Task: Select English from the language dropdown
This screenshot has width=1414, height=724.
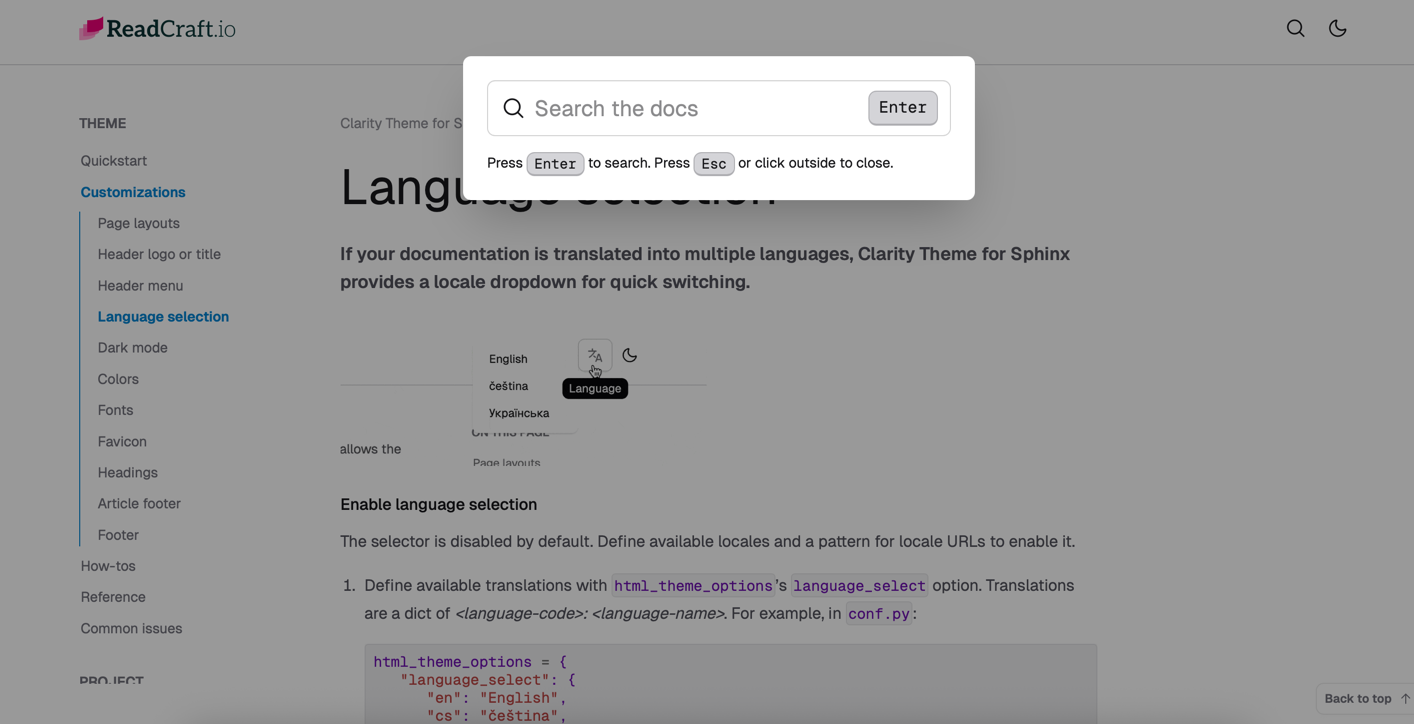Action: pos(507,358)
